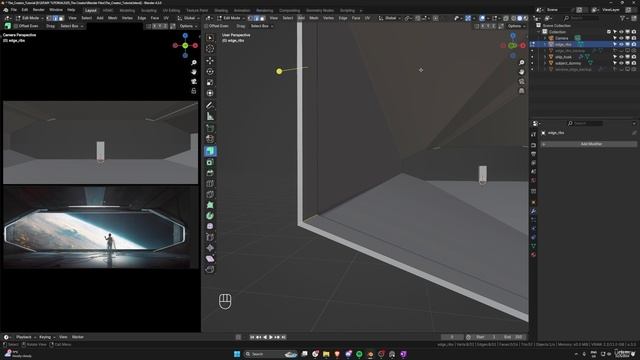Image resolution: width=640 pixels, height=360 pixels.
Task: Toggle subject_dummy eye visibility in outliner
Action: click(621, 63)
